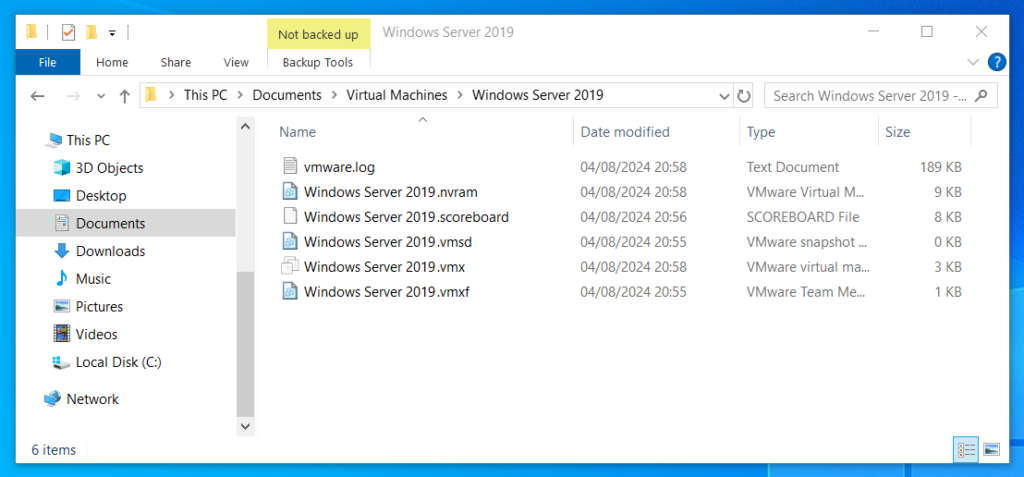Click the Properties icon in quick access toolbar
Image resolution: width=1024 pixels, height=477 pixels.
(x=69, y=32)
